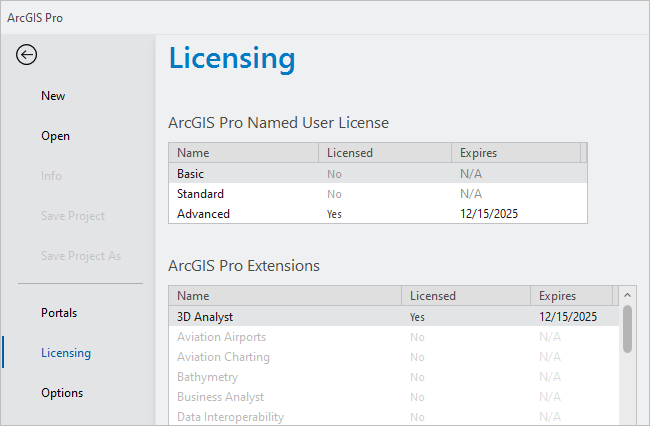Go to the Portals page
Image resolution: width=650 pixels, height=426 pixels.
point(59,313)
